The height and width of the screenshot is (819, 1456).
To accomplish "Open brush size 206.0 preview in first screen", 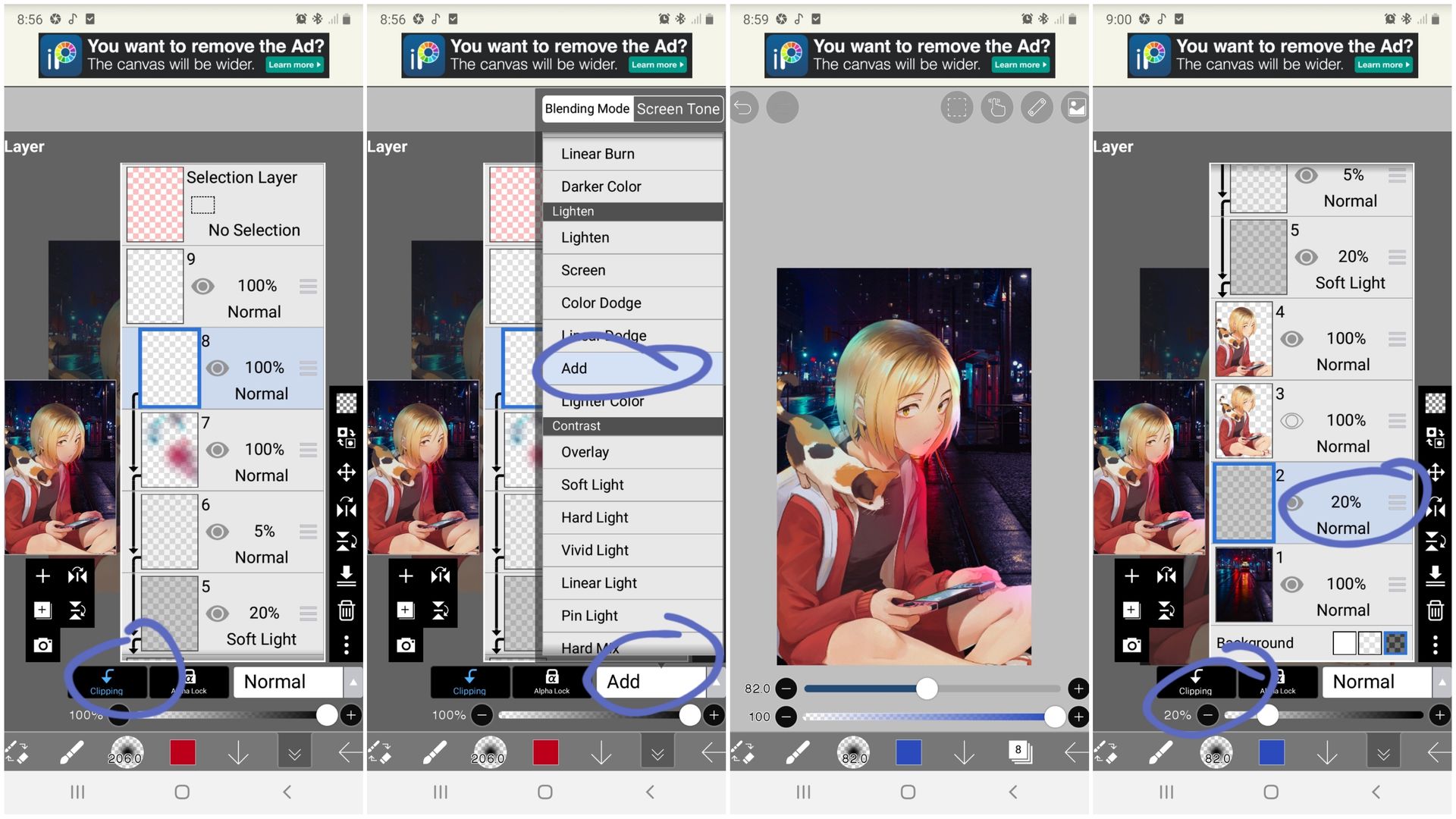I will [x=126, y=753].
